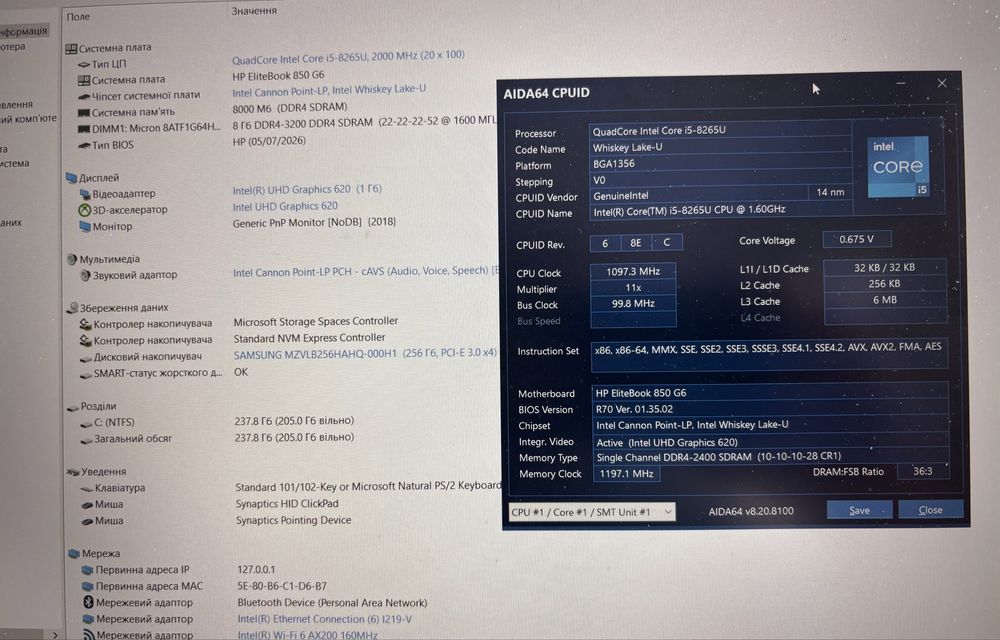
Task: Close the CPUID panel via Close button
Action: [930, 509]
